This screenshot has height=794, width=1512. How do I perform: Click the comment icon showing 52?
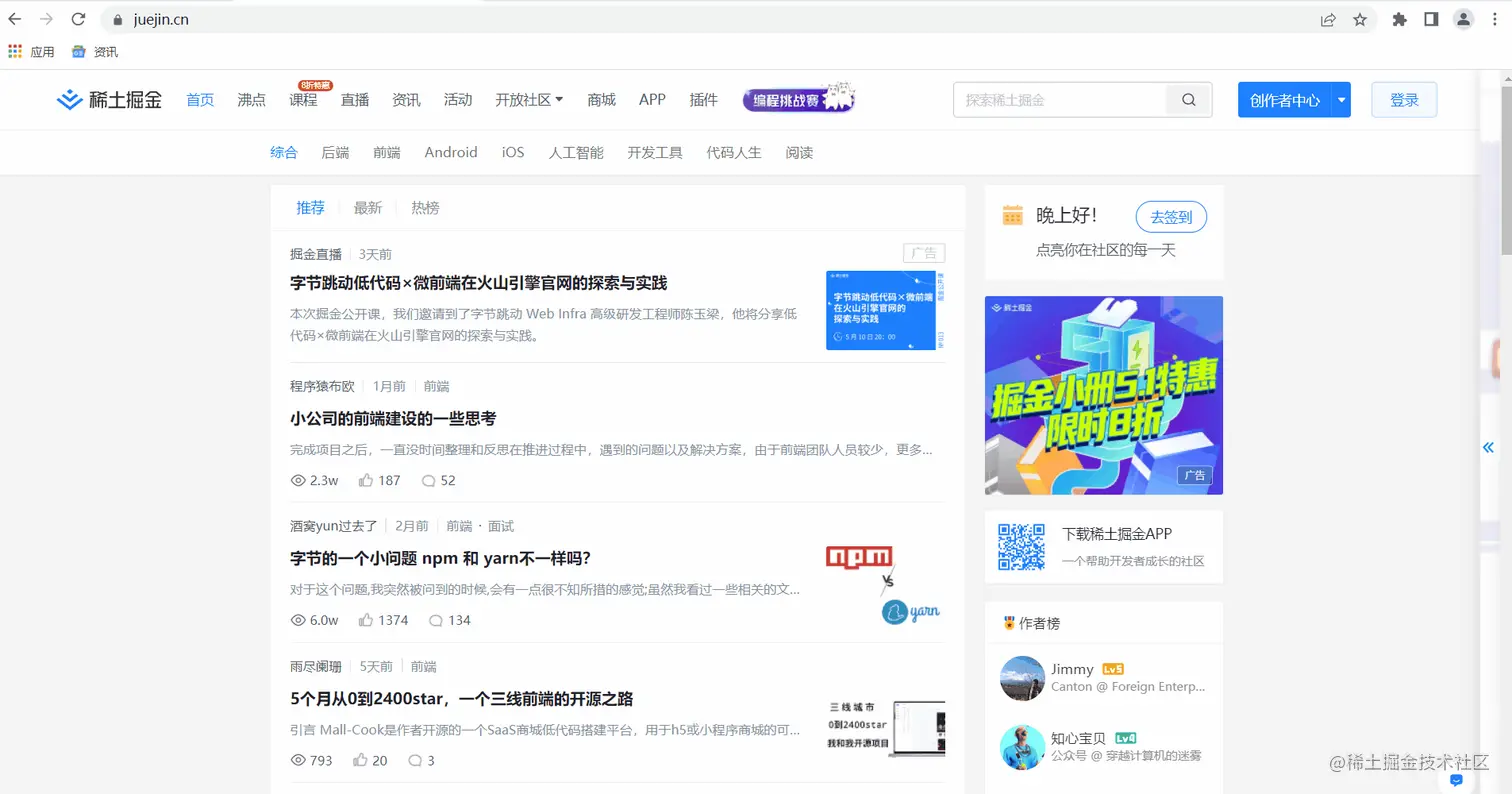pyautogui.click(x=428, y=480)
